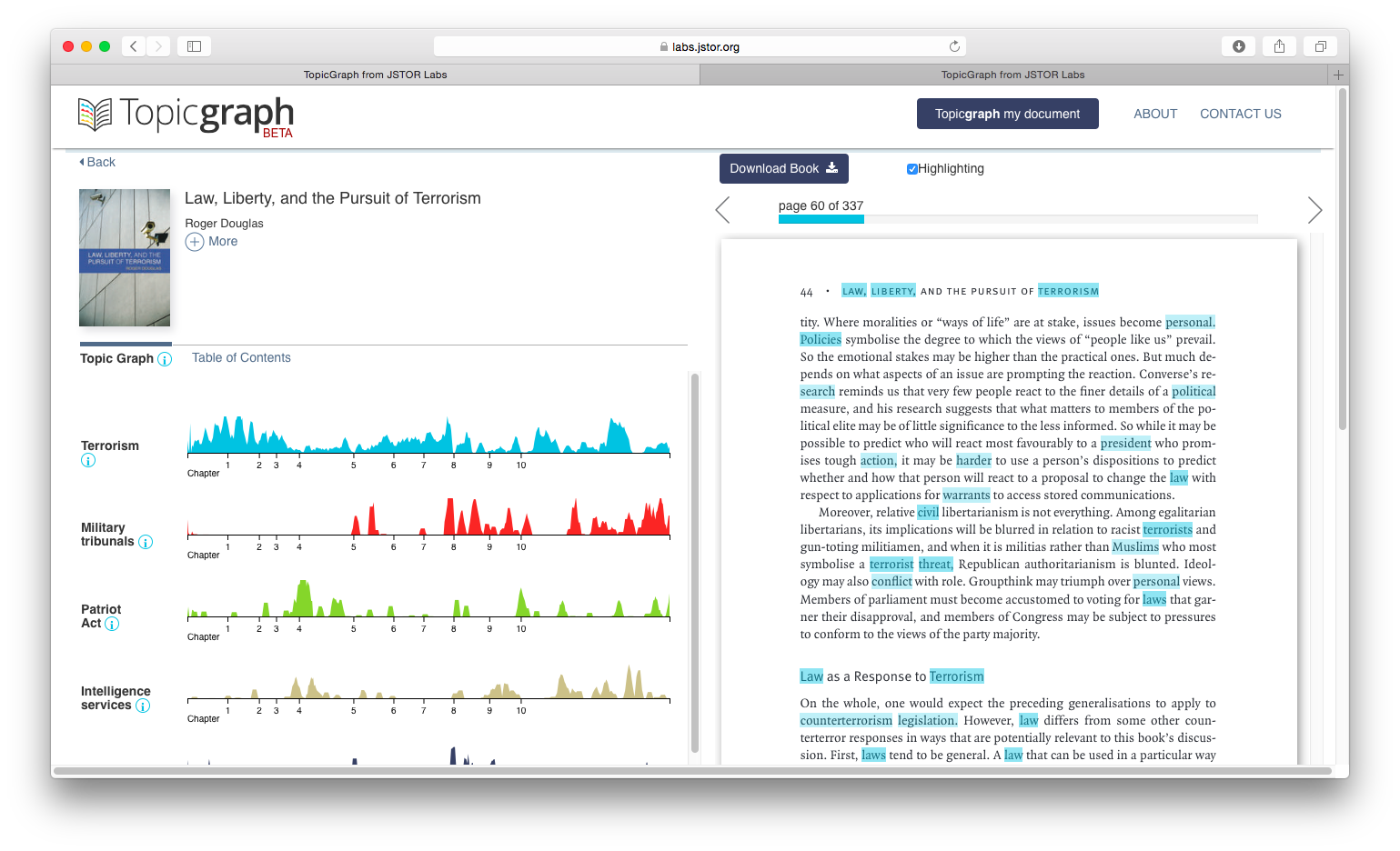Click highlighted heading 'Law as a Response to Terrorism'
The height and width of the screenshot is (851, 1400).
(x=891, y=676)
